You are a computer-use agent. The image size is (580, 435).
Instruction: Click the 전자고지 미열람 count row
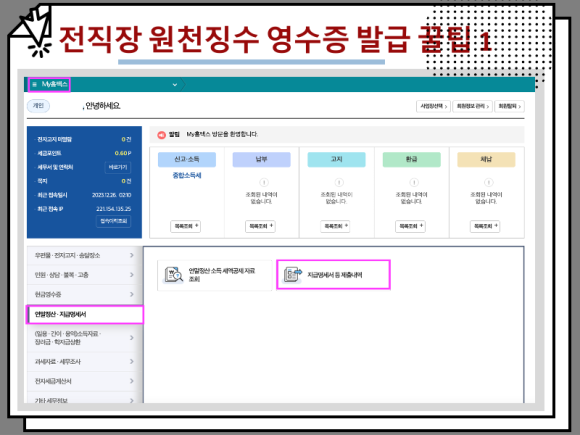[84, 139]
